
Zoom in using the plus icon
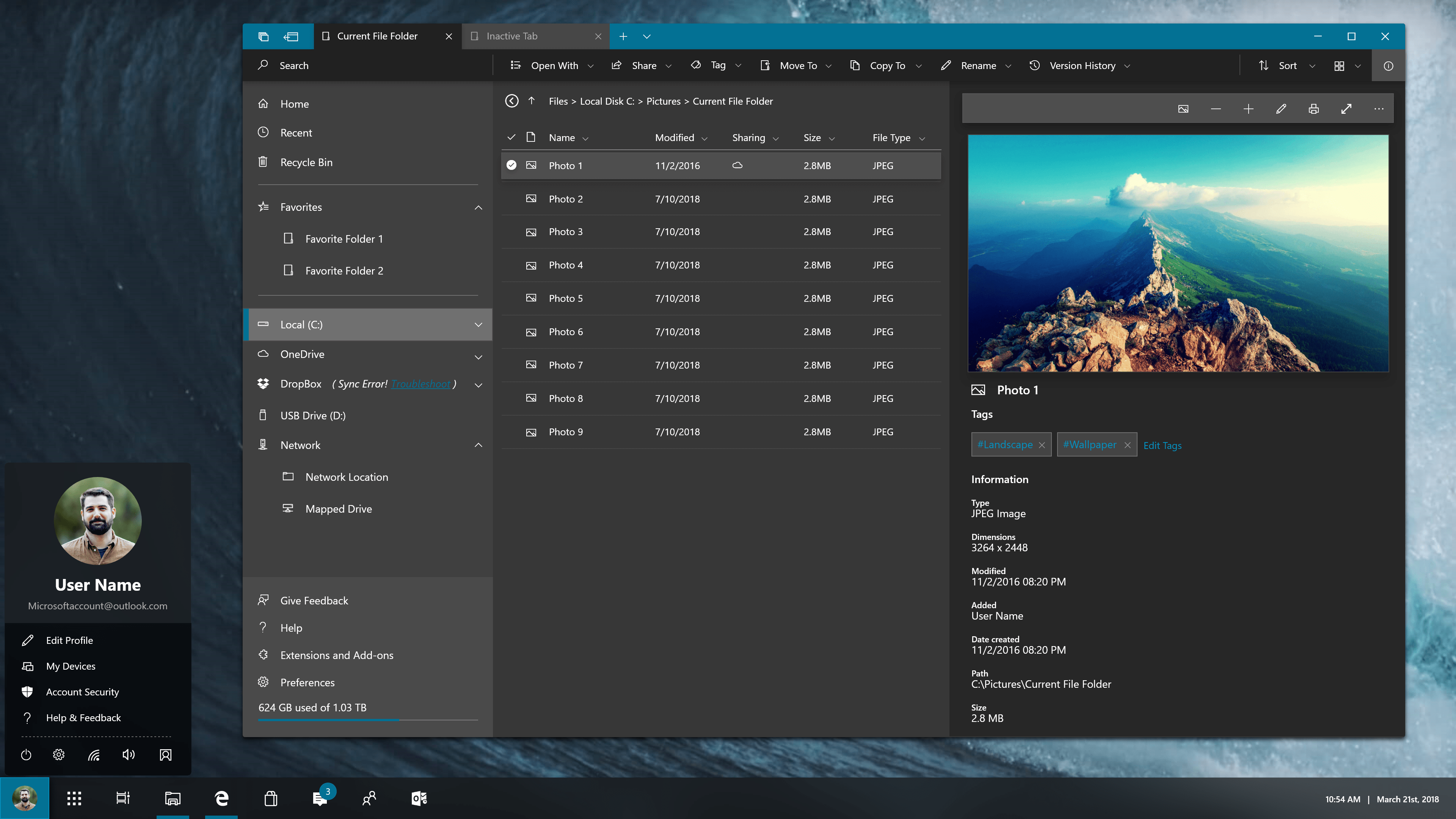coord(1248,109)
